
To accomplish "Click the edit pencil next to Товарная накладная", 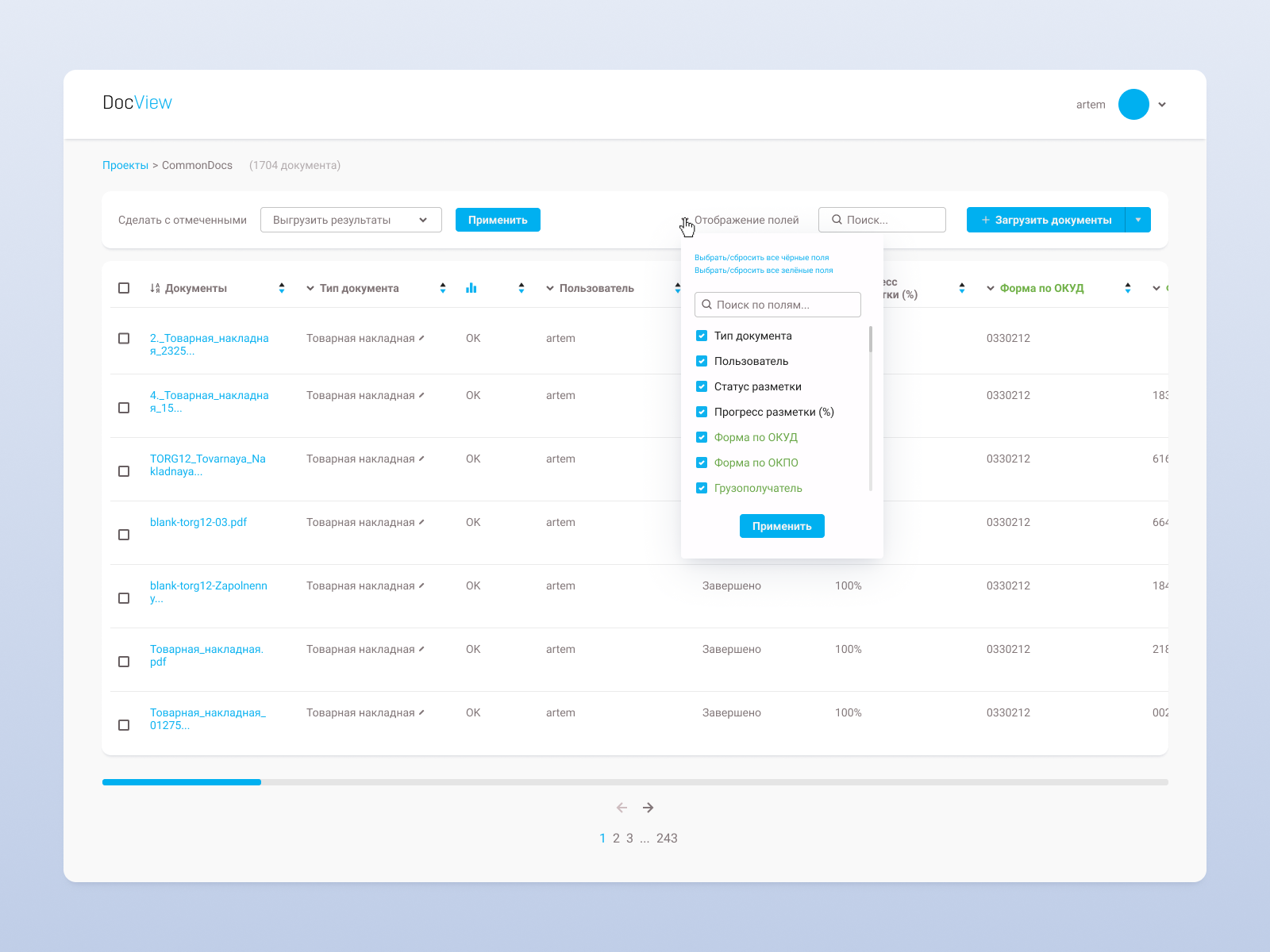I will coord(421,336).
